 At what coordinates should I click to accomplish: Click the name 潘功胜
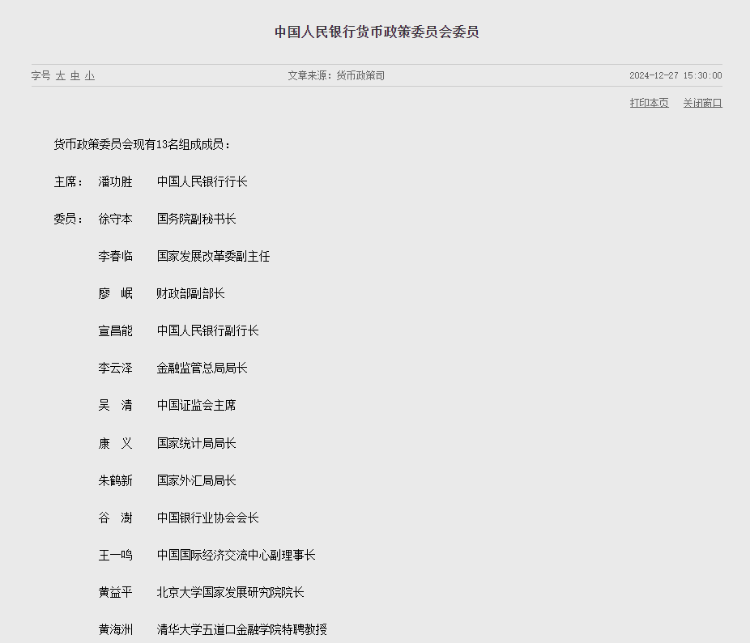[115, 182]
